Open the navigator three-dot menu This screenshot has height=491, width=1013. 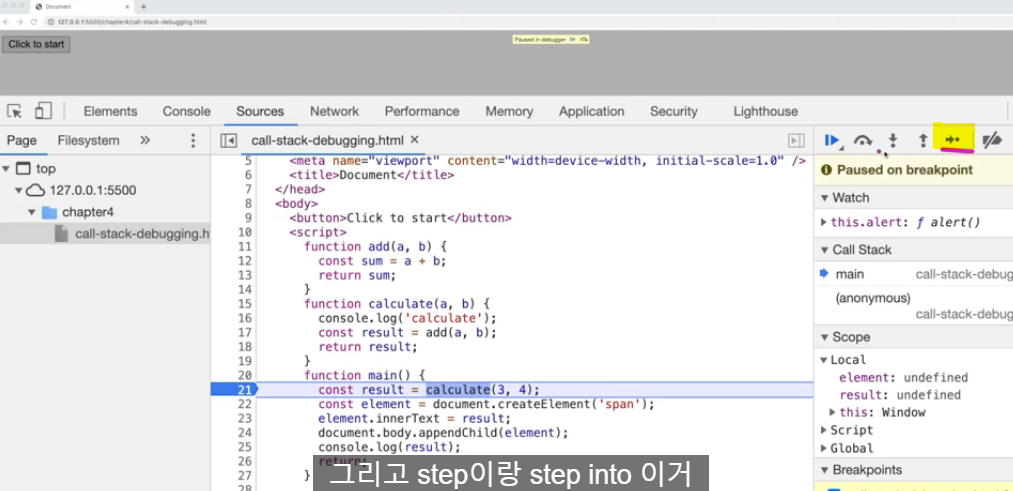pos(193,141)
